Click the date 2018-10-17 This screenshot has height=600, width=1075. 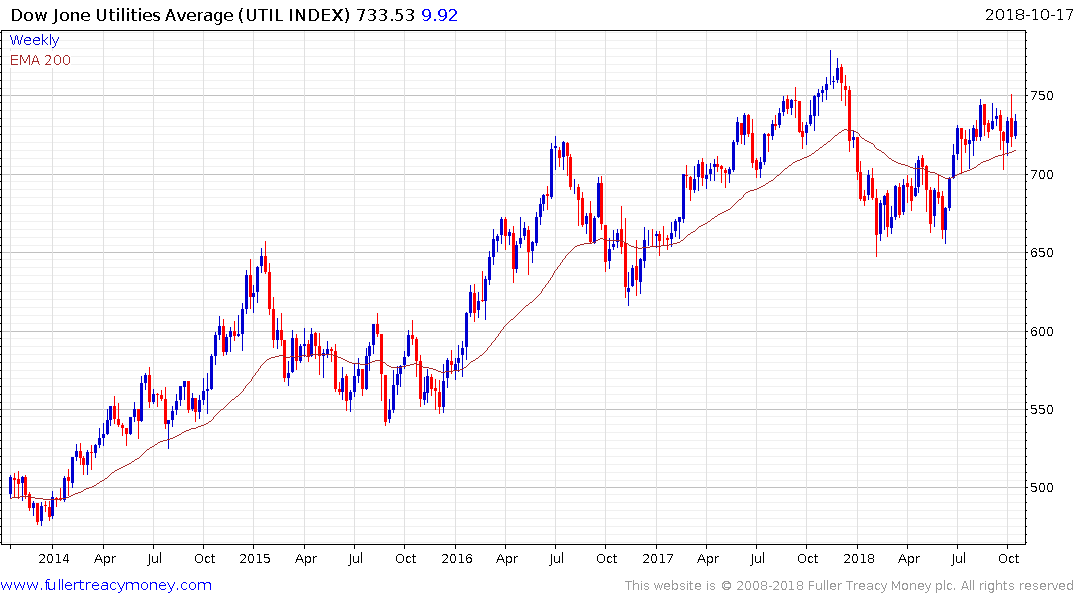click(x=1029, y=15)
